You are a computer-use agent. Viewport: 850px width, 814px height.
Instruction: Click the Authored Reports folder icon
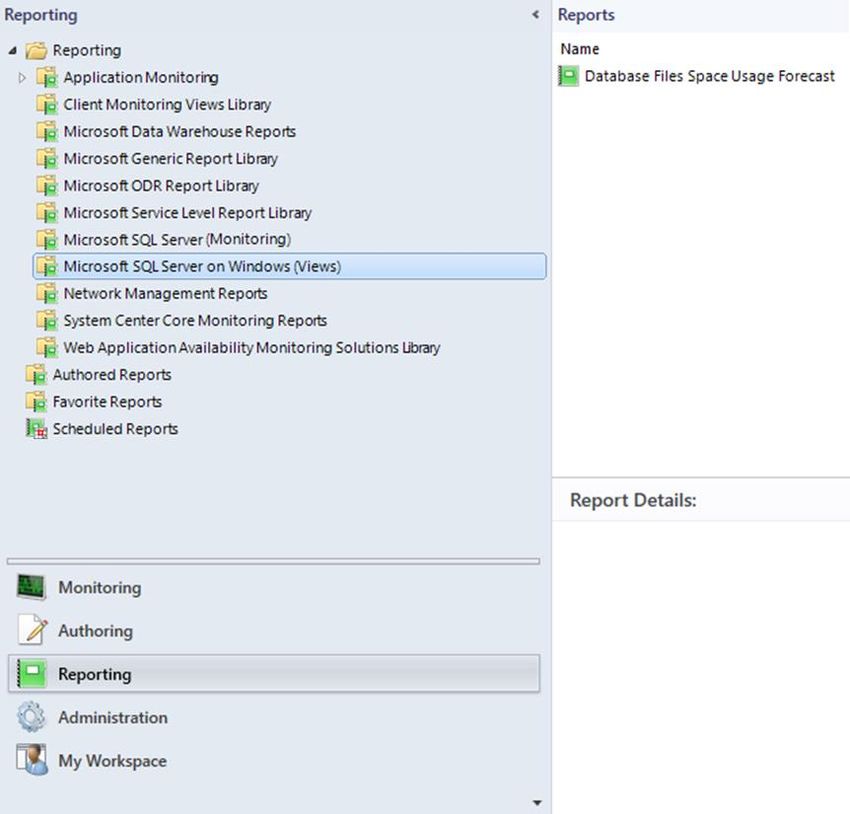click(36, 375)
